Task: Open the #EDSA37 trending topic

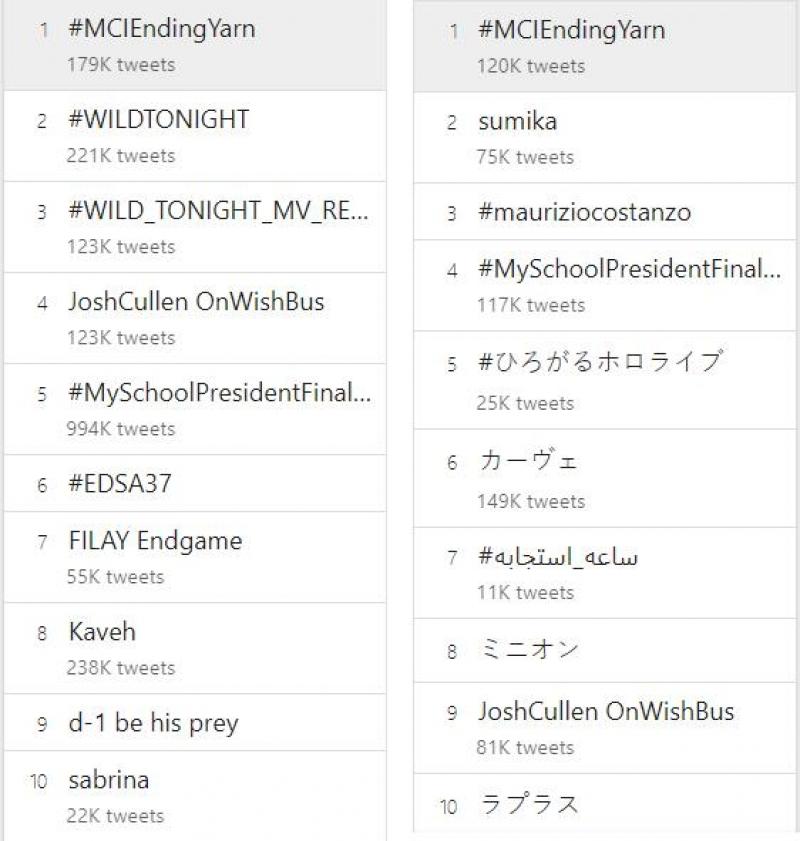Action: tap(120, 484)
